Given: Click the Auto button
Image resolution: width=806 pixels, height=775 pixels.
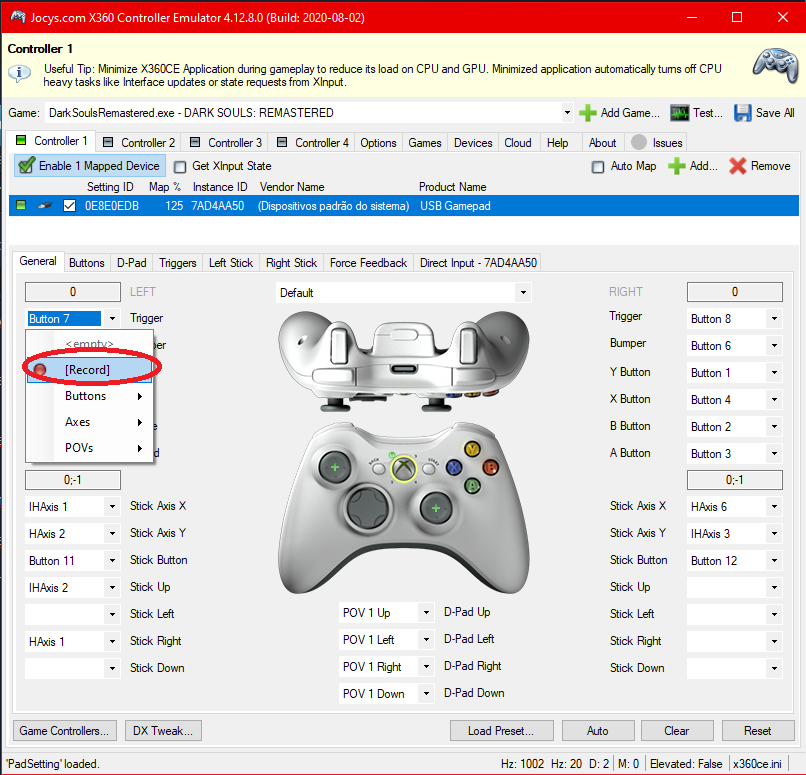Looking at the screenshot, I should [598, 731].
